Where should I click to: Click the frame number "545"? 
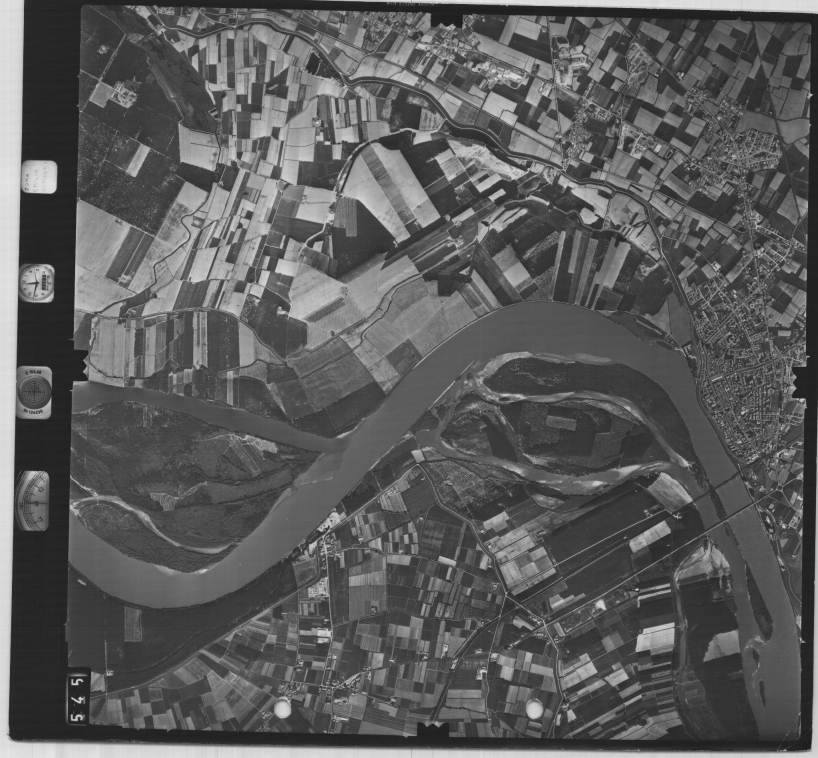tap(78, 699)
